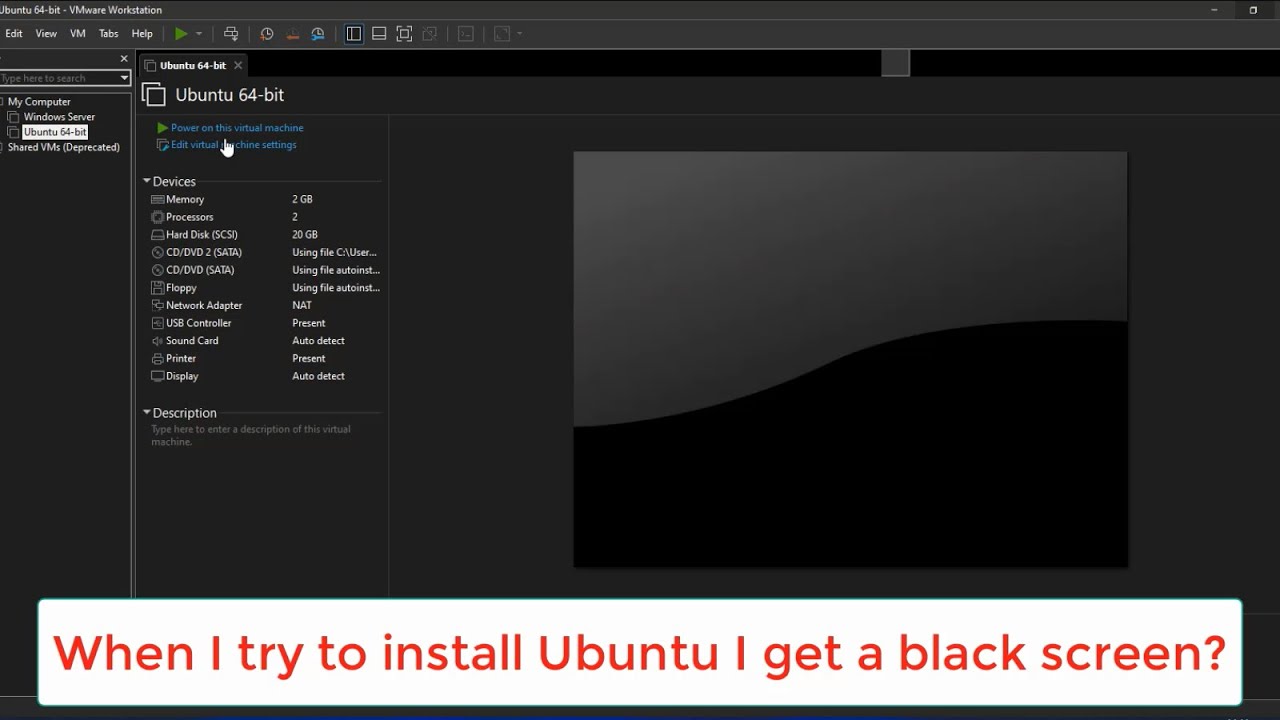The image size is (1280, 720).
Task: Open the Help menu
Action: [x=142, y=34]
